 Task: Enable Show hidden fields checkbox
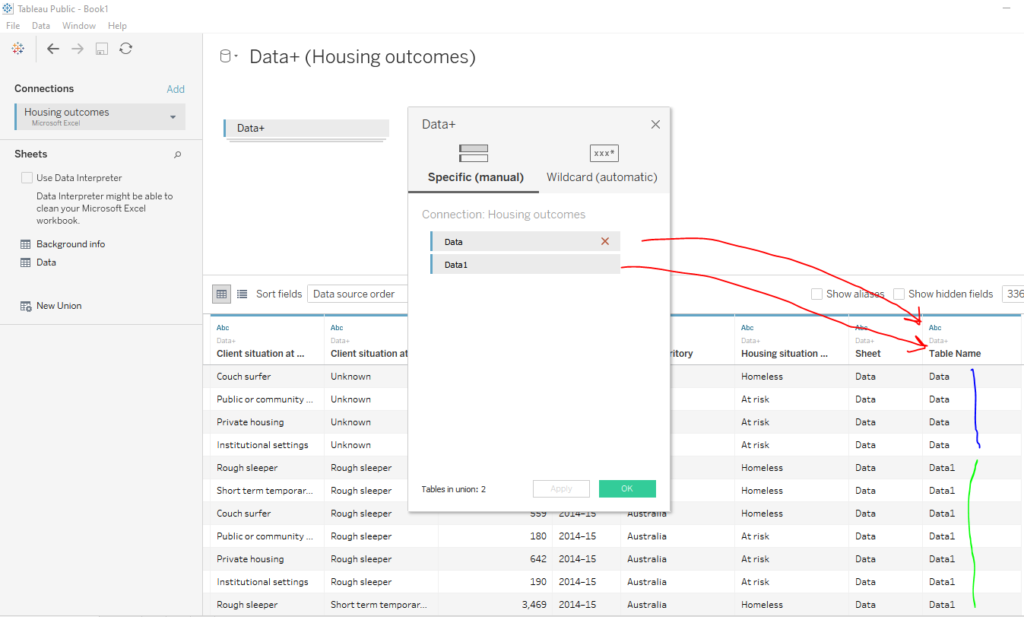(x=899, y=294)
